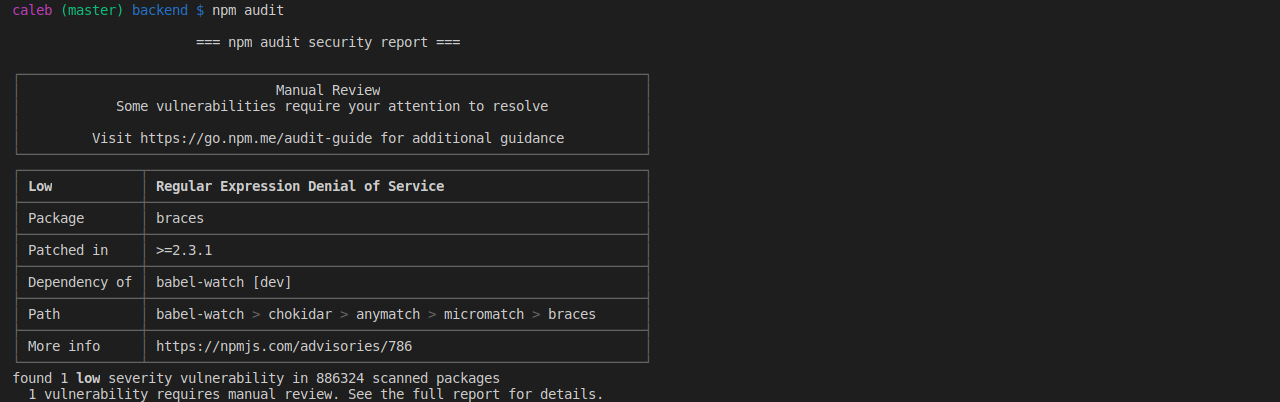
Task: Click the 'Manual Review' box title
Action: [x=328, y=90]
